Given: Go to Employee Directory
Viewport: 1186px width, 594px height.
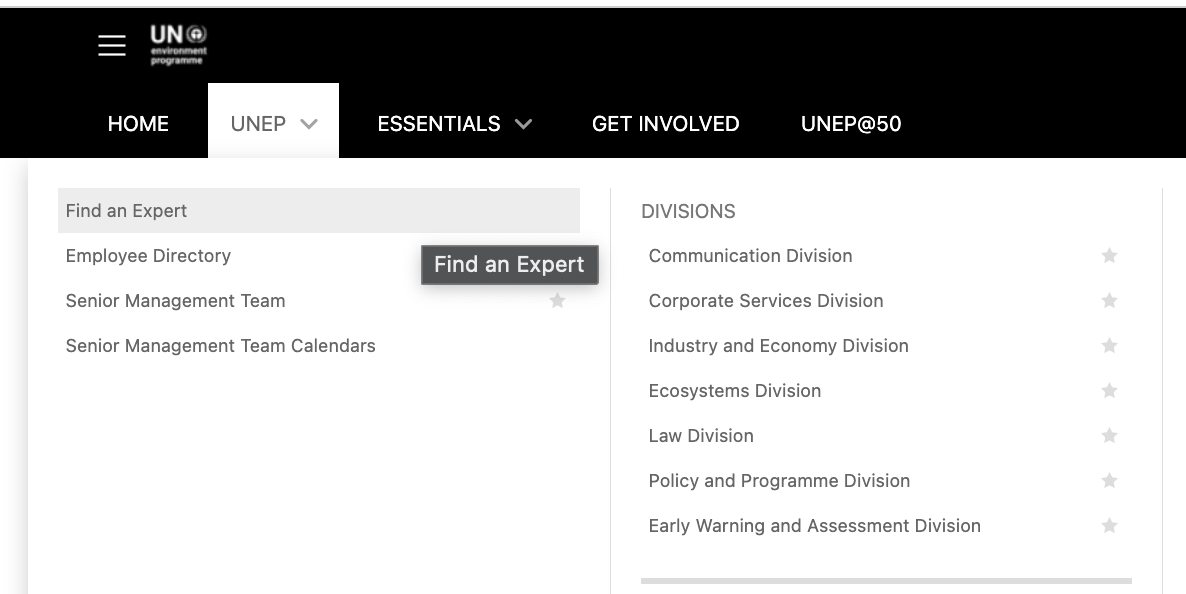Looking at the screenshot, I should [x=148, y=256].
